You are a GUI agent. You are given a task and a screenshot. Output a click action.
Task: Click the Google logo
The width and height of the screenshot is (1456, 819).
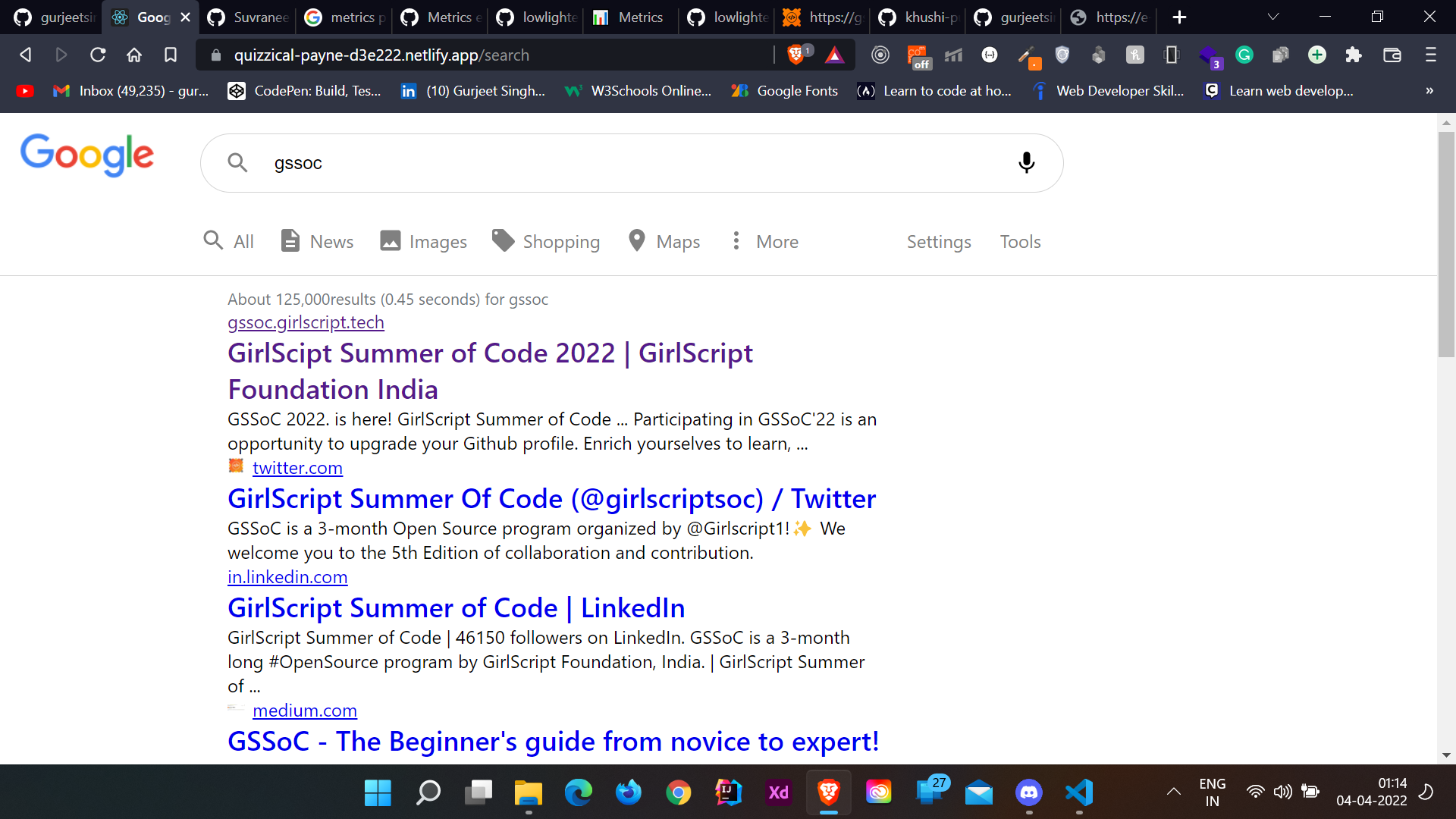click(86, 155)
